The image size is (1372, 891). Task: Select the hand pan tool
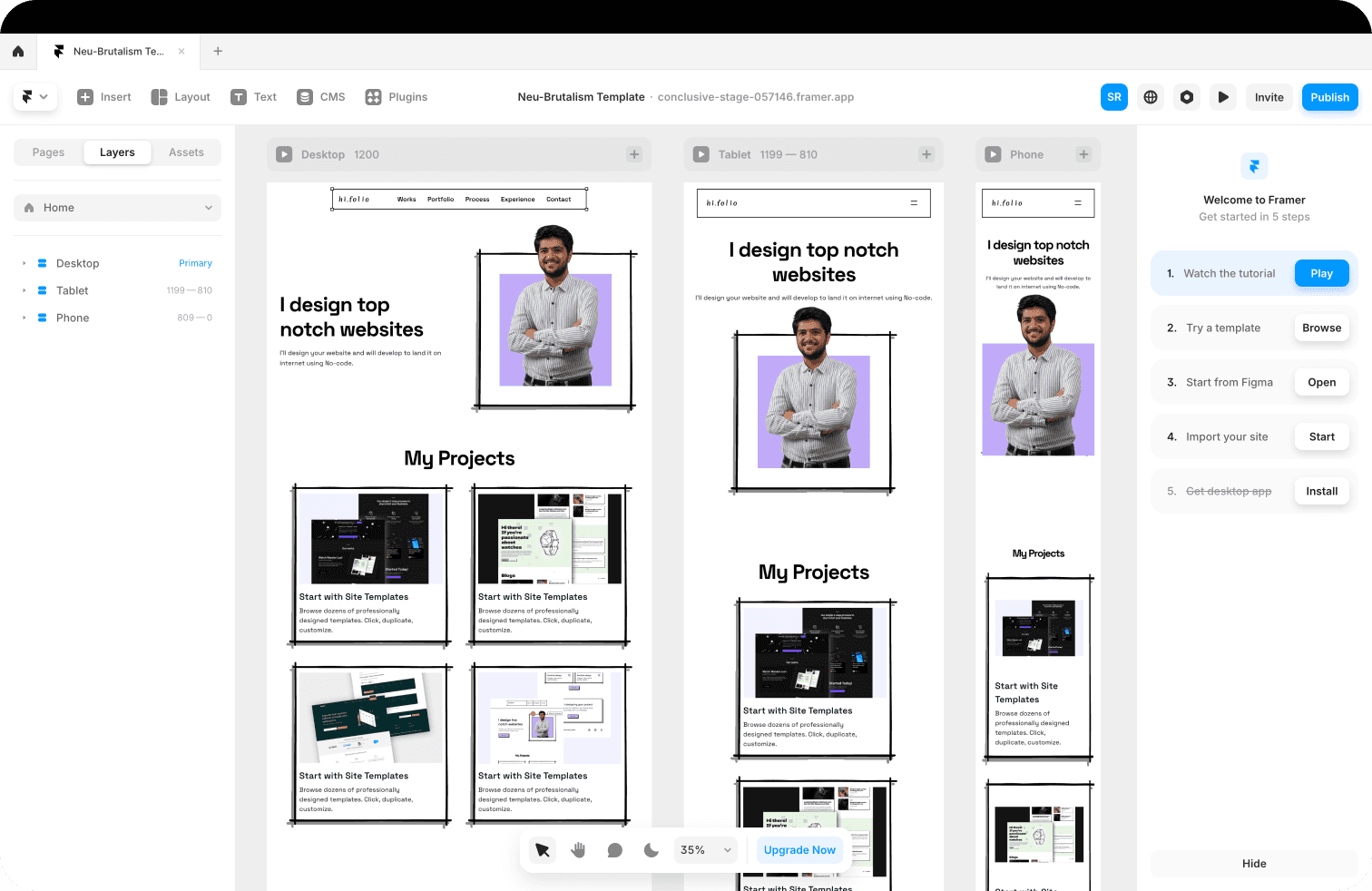pos(579,850)
